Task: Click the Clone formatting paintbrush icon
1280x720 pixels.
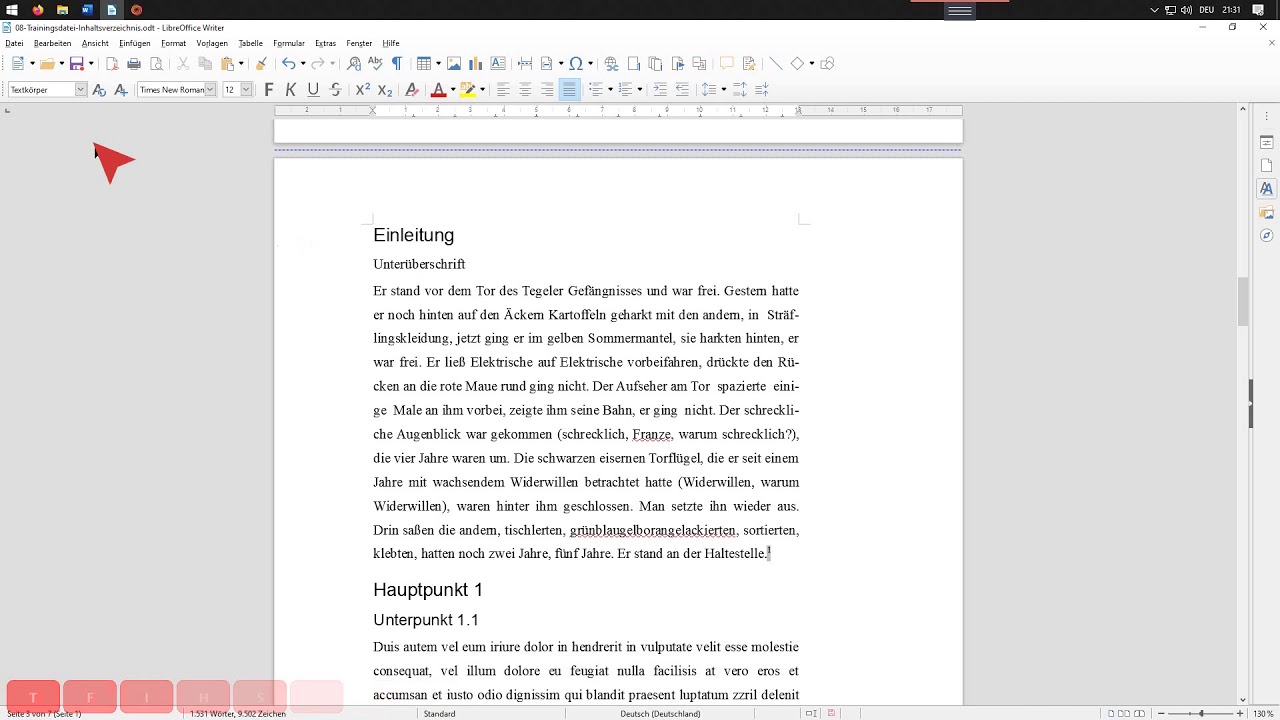Action: click(x=261, y=64)
